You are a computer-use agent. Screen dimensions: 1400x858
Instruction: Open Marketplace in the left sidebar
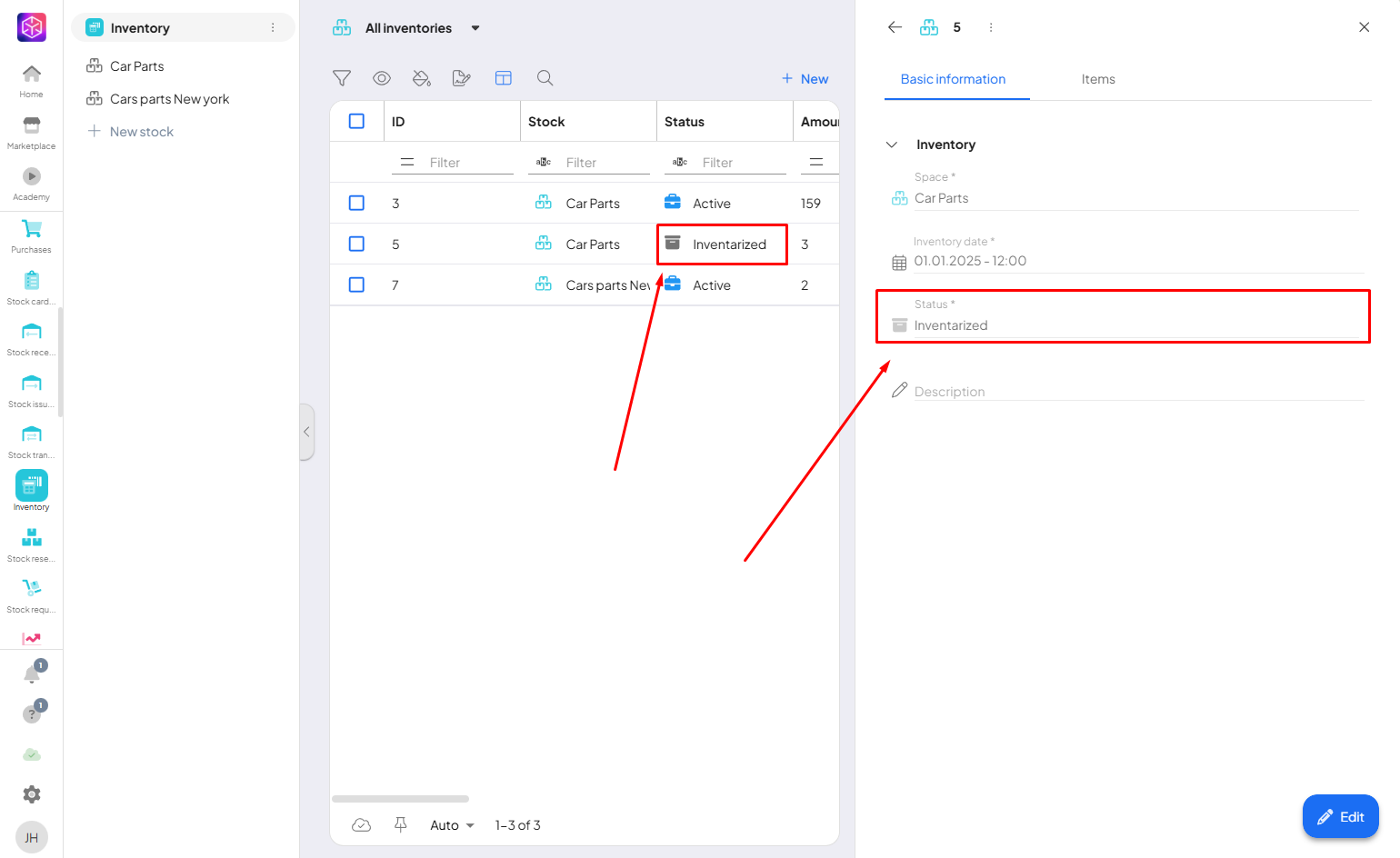[x=31, y=132]
